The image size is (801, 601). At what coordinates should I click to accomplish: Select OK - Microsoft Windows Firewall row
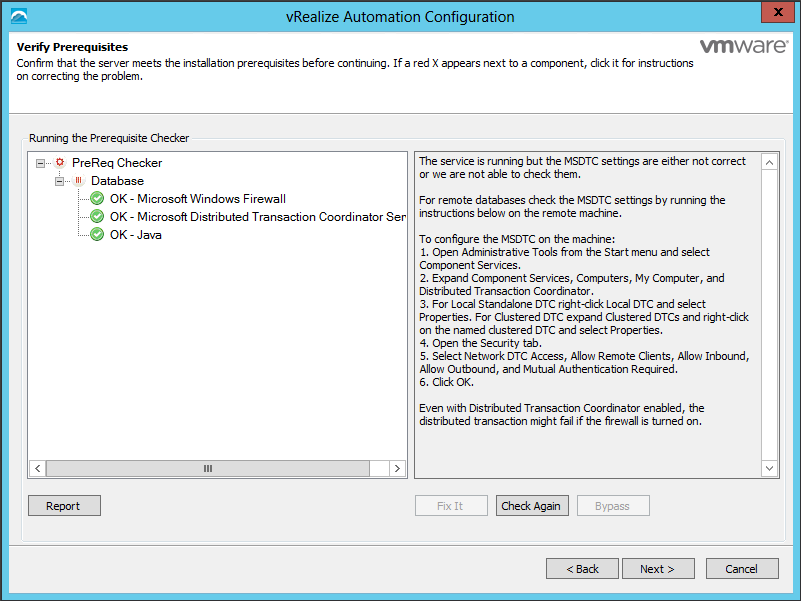(x=198, y=198)
